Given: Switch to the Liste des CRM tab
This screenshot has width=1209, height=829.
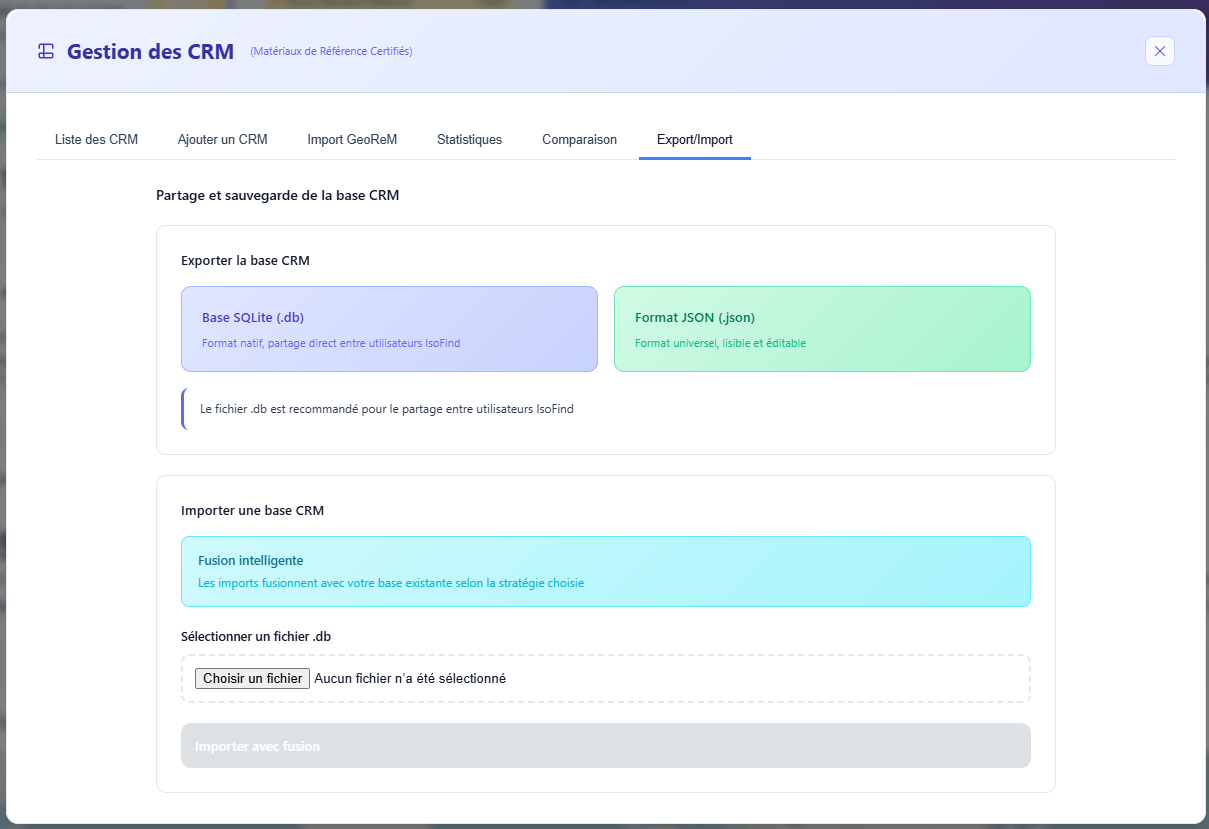Looking at the screenshot, I should coord(96,139).
